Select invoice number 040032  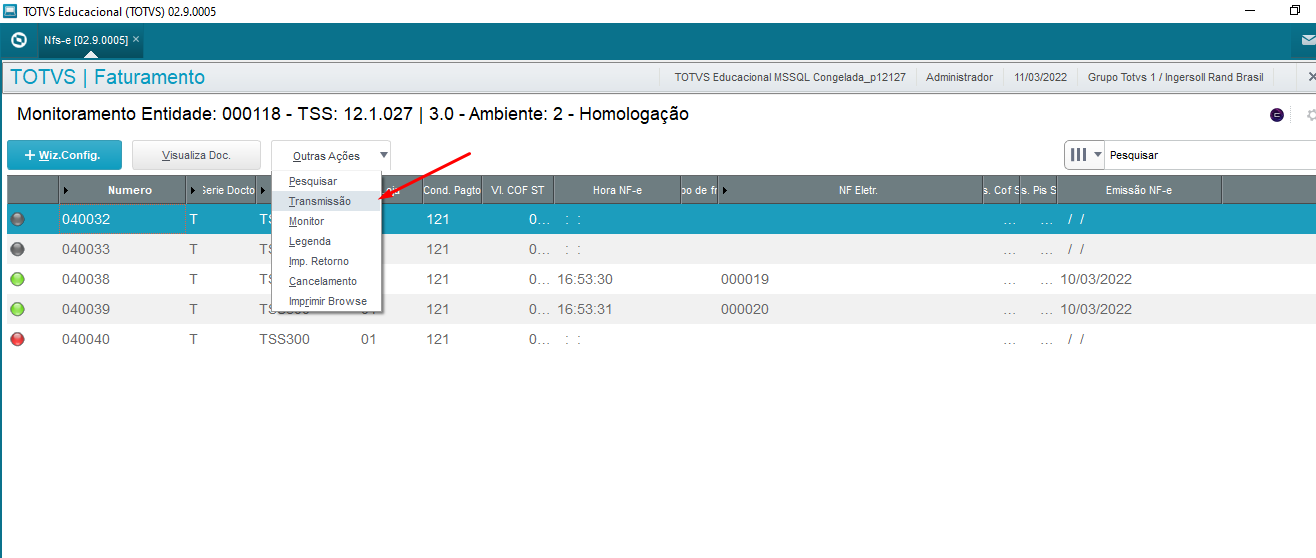pos(86,219)
